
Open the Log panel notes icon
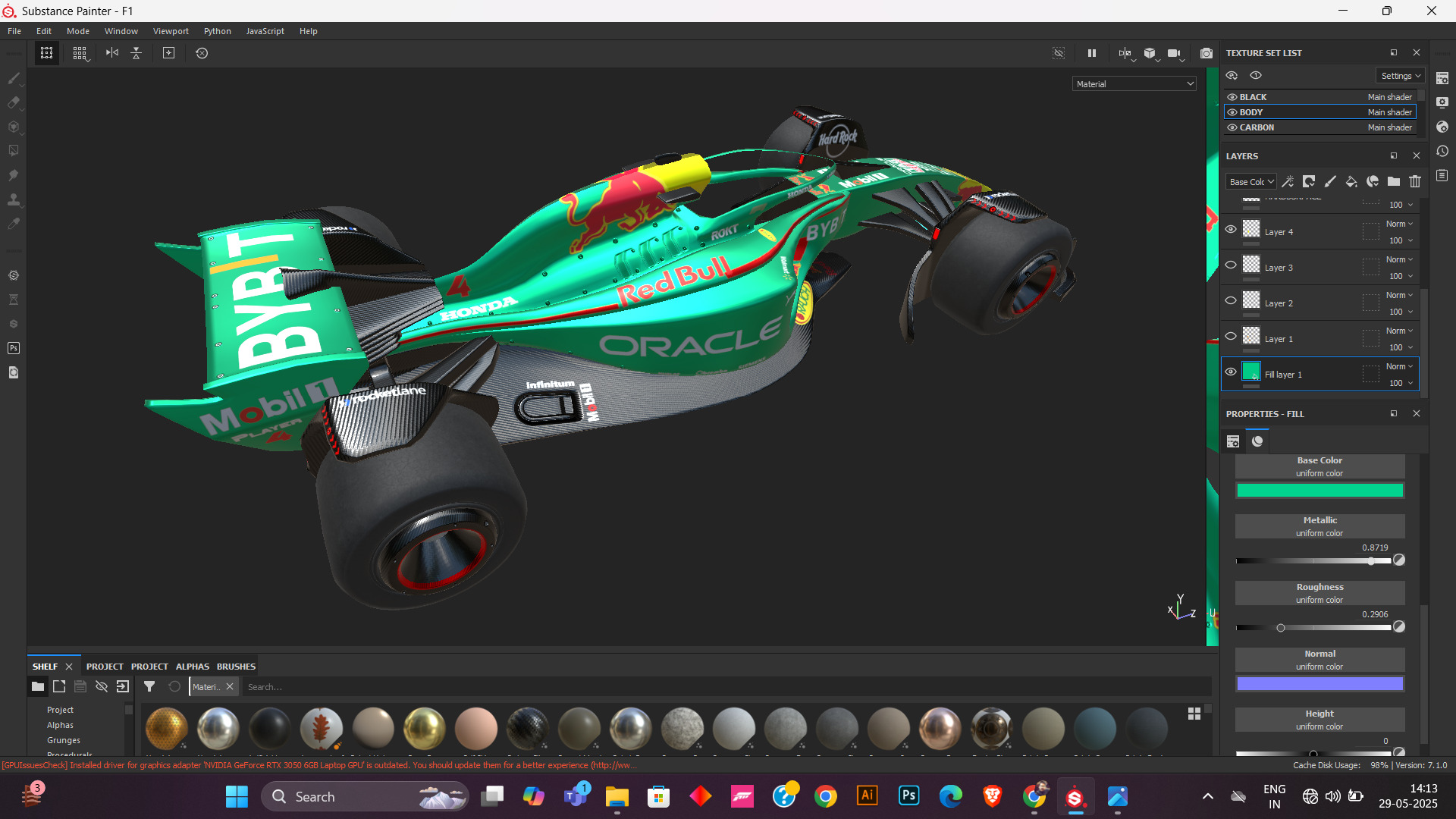point(1442,175)
